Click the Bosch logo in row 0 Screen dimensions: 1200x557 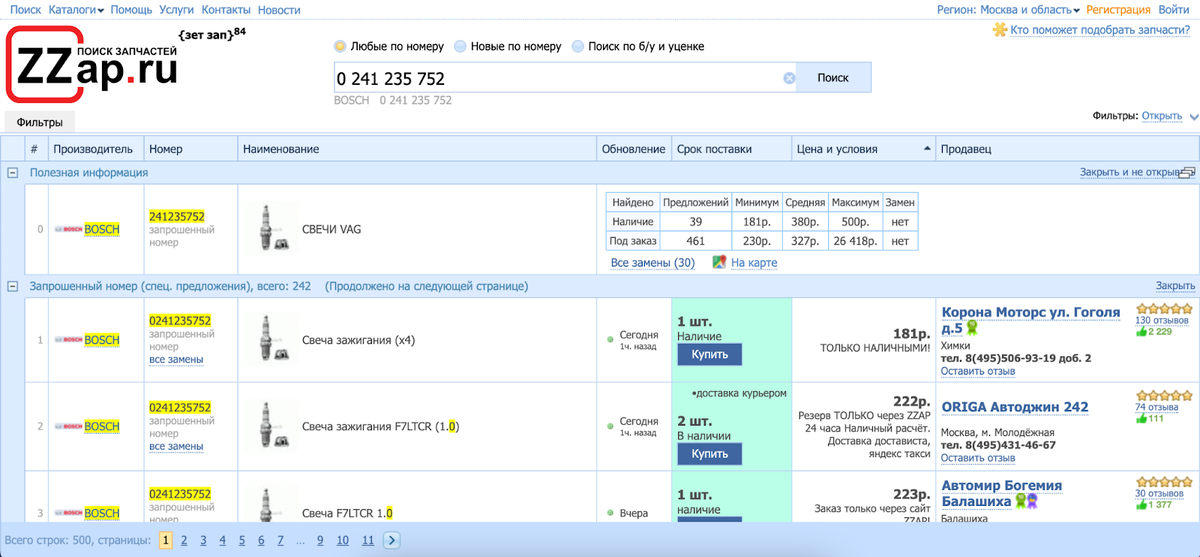pos(69,229)
